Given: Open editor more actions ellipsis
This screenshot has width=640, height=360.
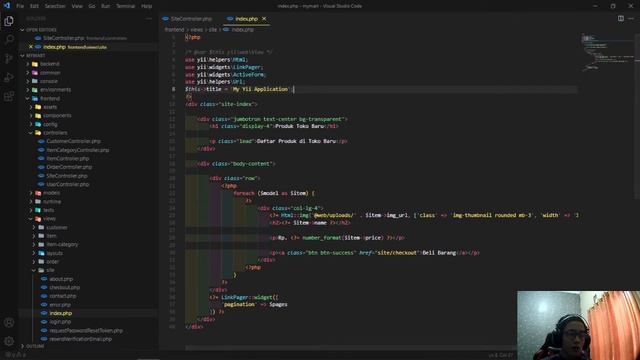Looking at the screenshot, I should 631,18.
